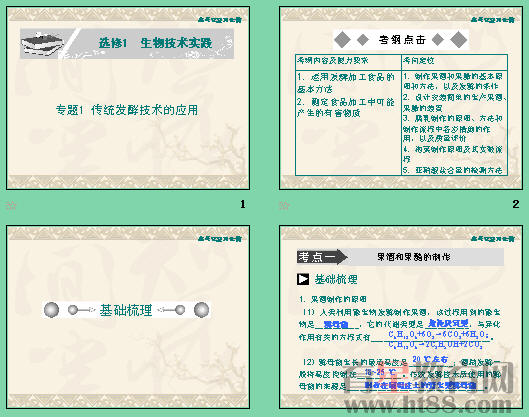Click item 2. 测定食品加工中可能产生的有害物质

[345, 107]
